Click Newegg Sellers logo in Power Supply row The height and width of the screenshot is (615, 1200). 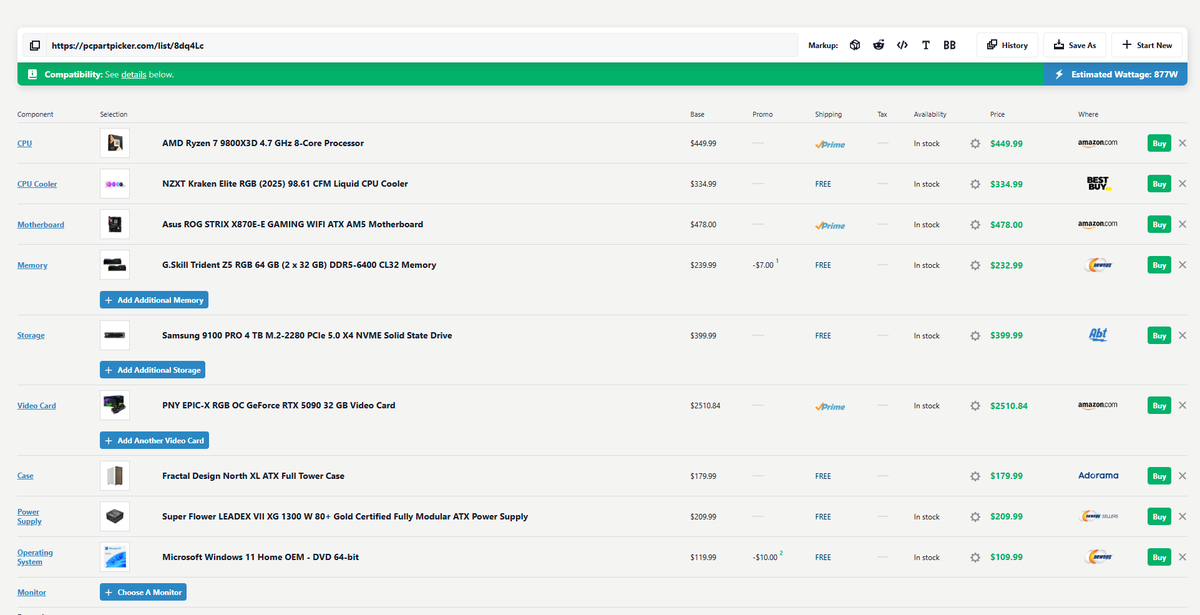point(1098,517)
